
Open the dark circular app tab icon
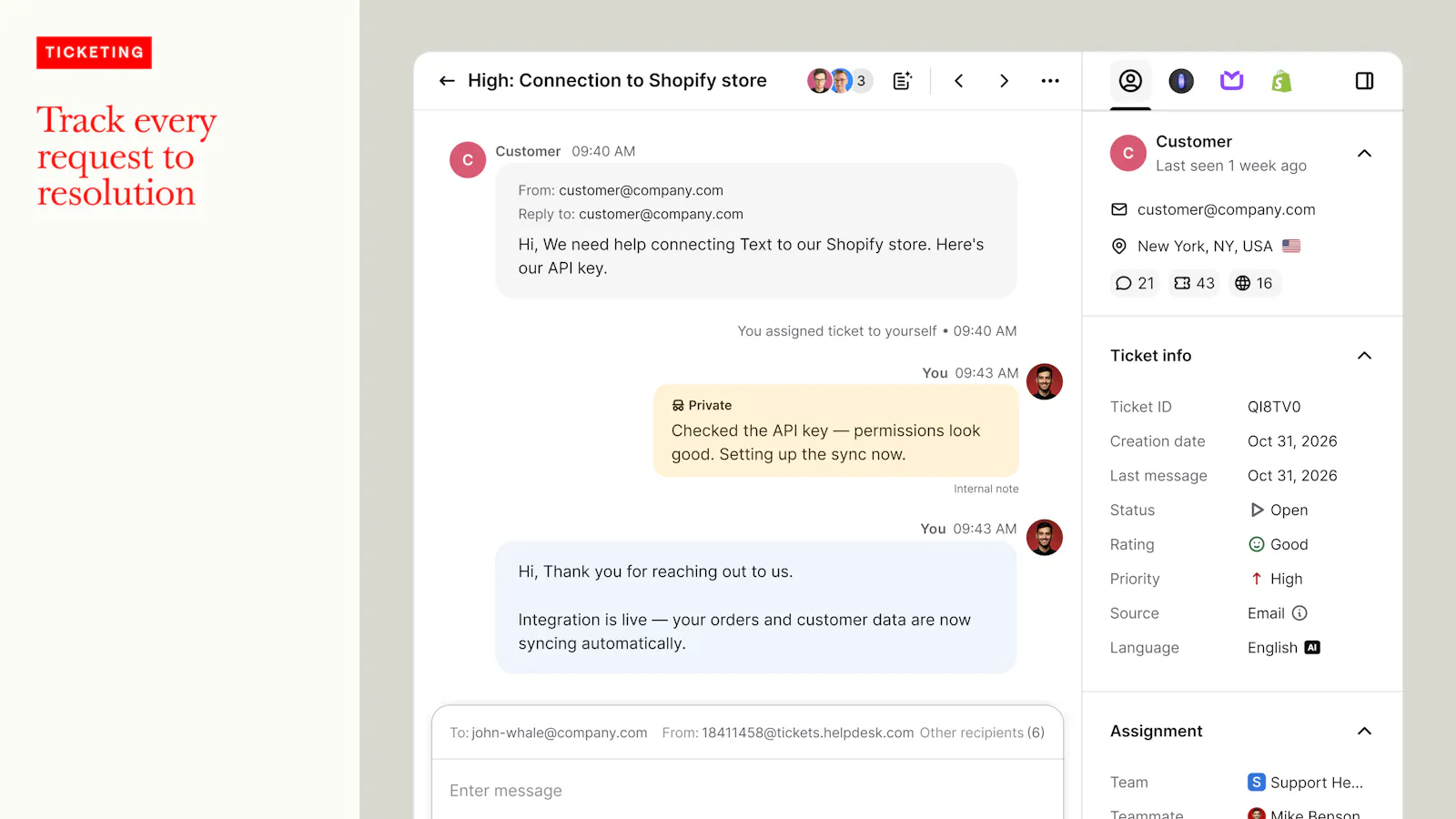pyautogui.click(x=1181, y=81)
